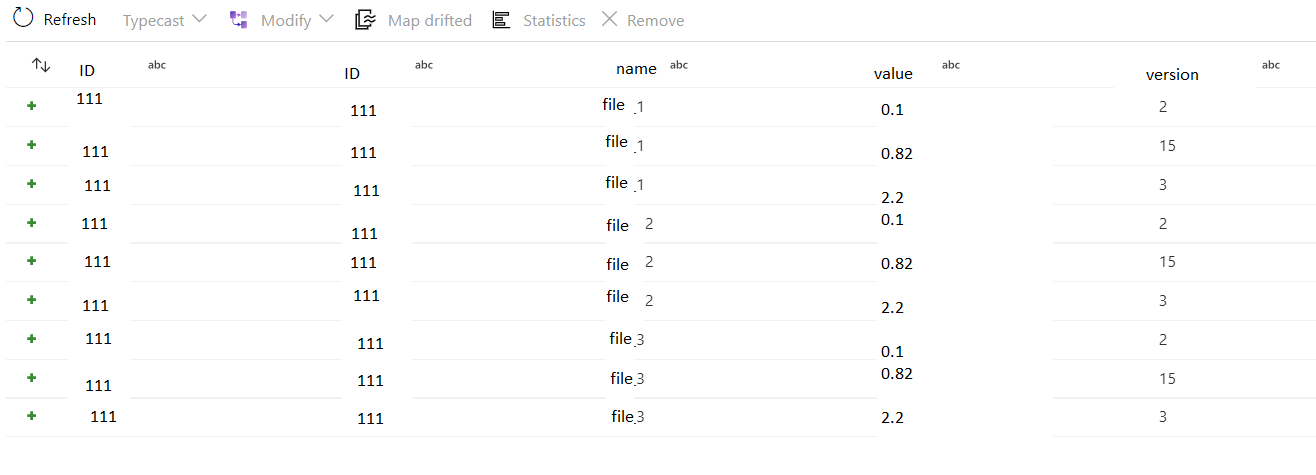
Task: Click the Statistics bar icon
Action: tap(501, 20)
